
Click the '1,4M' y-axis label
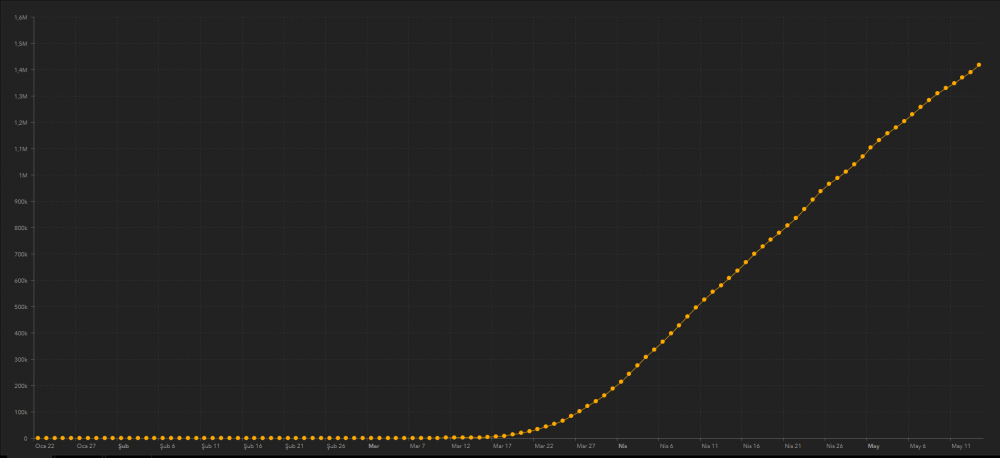tap(20, 70)
